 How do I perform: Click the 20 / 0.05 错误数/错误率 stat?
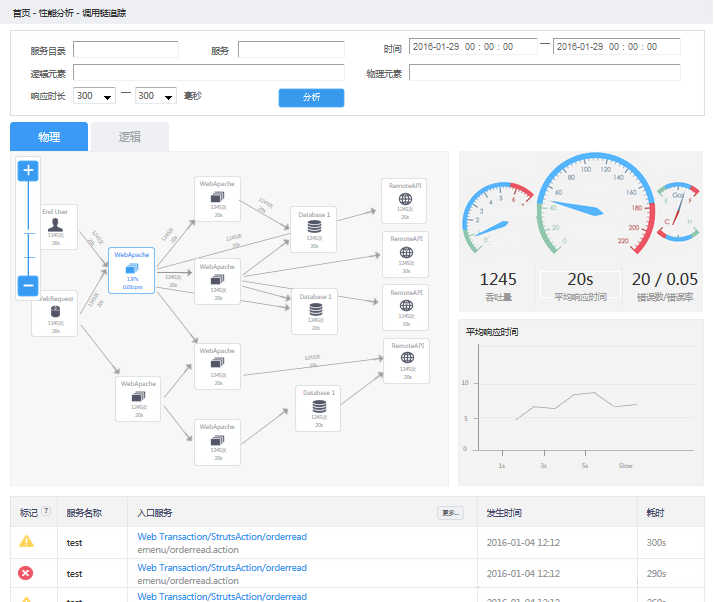[664, 286]
